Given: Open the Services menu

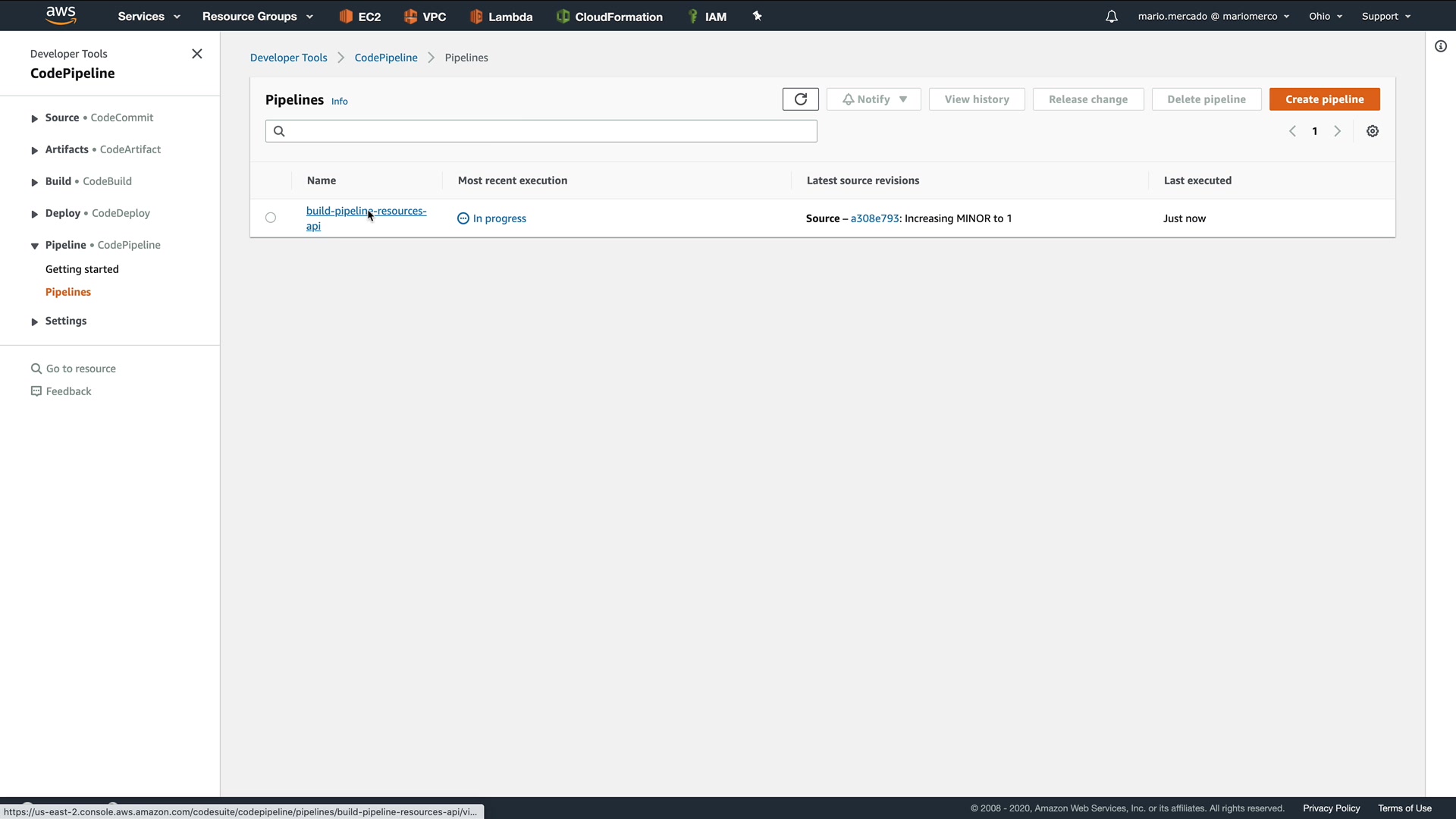Looking at the screenshot, I should point(149,16).
